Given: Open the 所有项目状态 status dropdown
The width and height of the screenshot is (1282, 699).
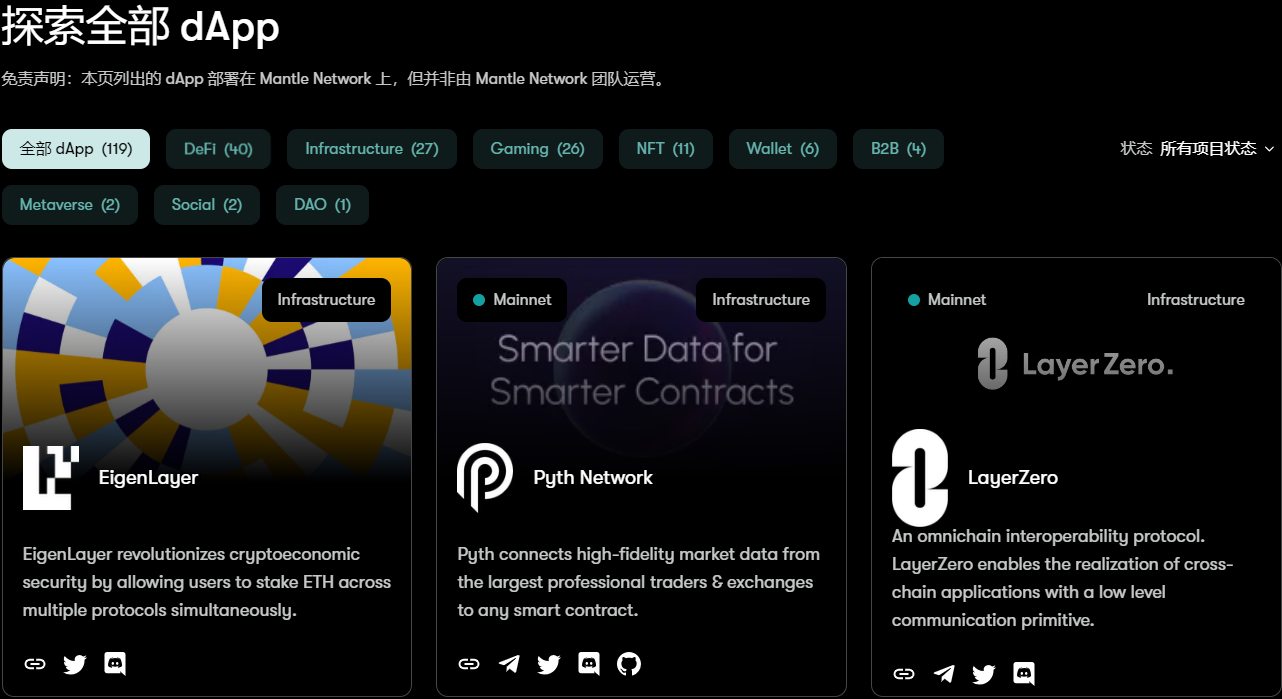Looking at the screenshot, I should tap(1207, 147).
